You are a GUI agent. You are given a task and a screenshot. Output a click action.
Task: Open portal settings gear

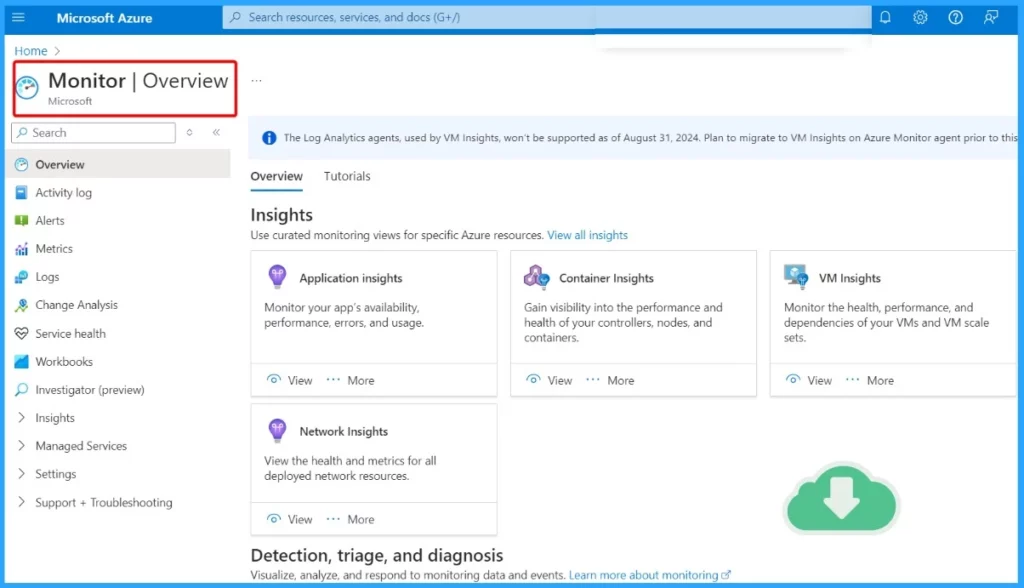(920, 17)
